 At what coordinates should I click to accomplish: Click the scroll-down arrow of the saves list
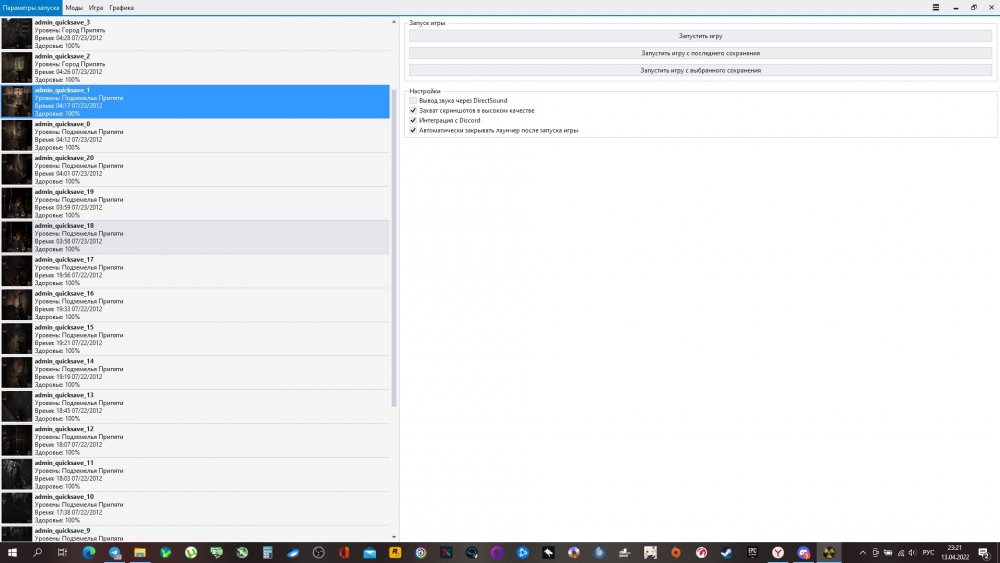point(394,537)
